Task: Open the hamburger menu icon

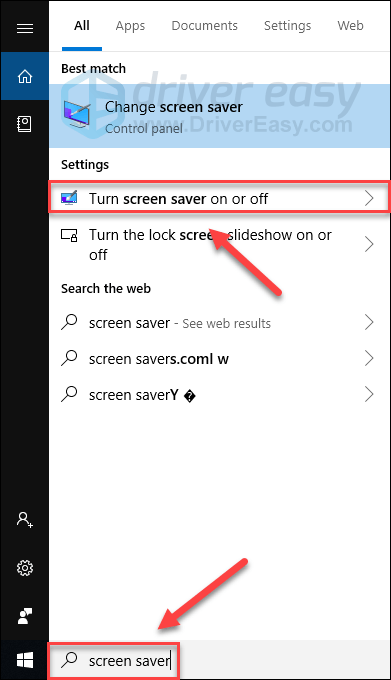Action: click(x=25, y=29)
